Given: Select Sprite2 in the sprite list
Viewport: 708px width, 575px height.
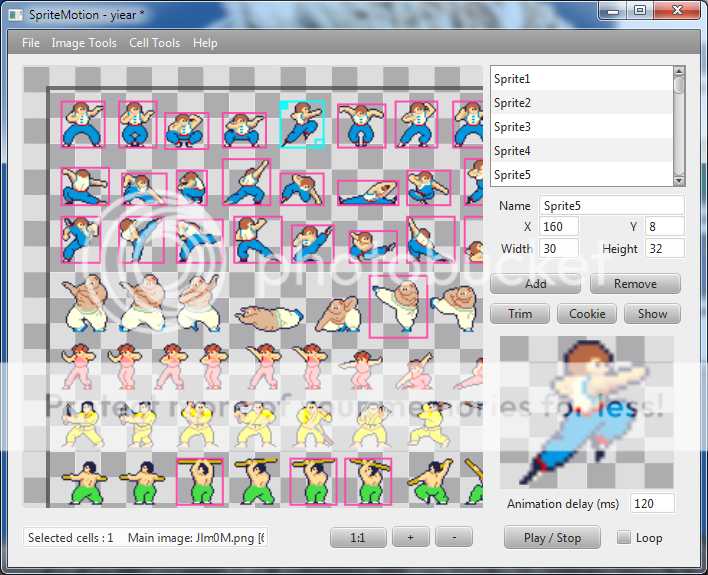Looking at the screenshot, I should (582, 103).
